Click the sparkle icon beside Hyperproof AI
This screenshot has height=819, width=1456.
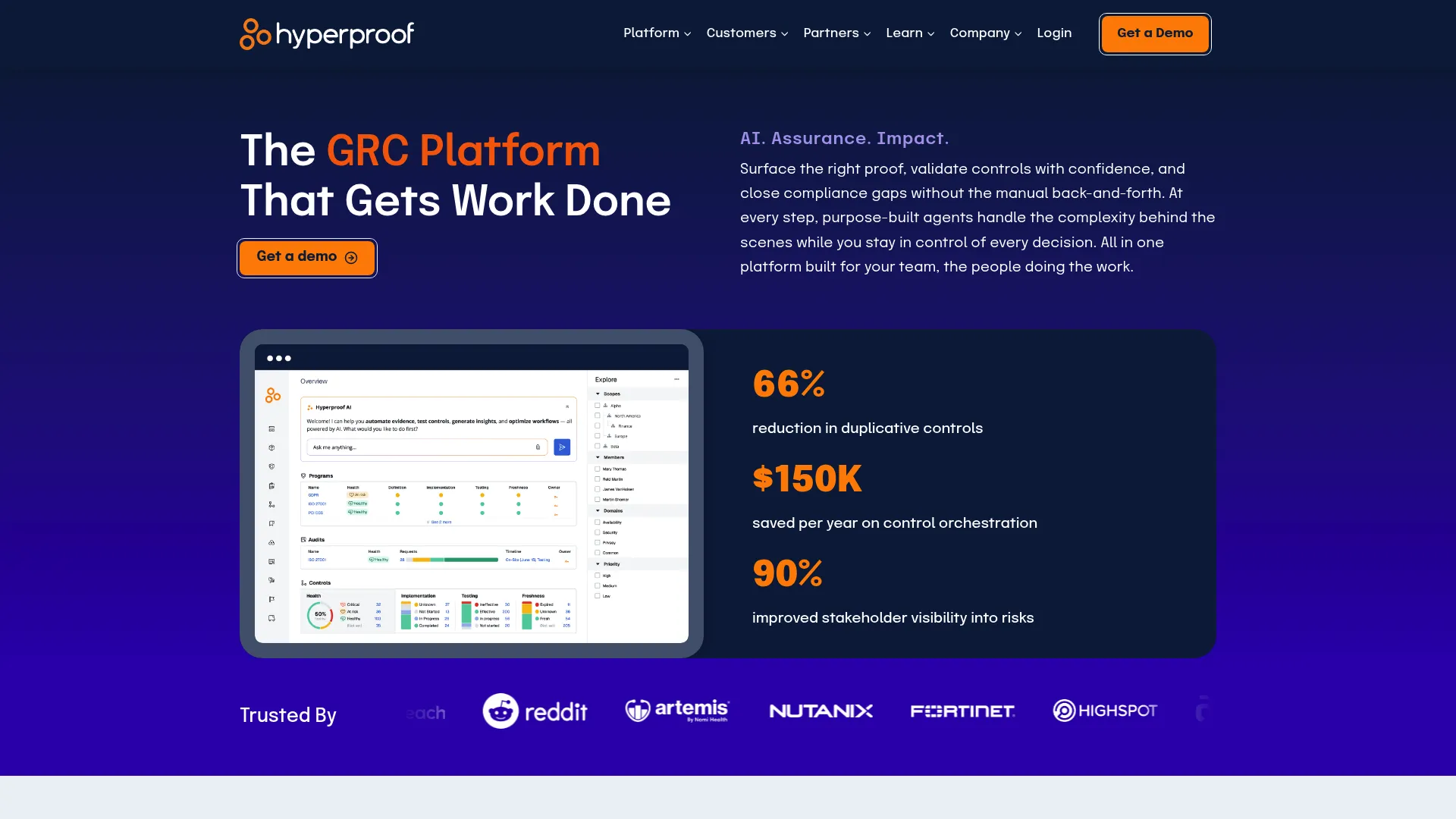point(310,407)
